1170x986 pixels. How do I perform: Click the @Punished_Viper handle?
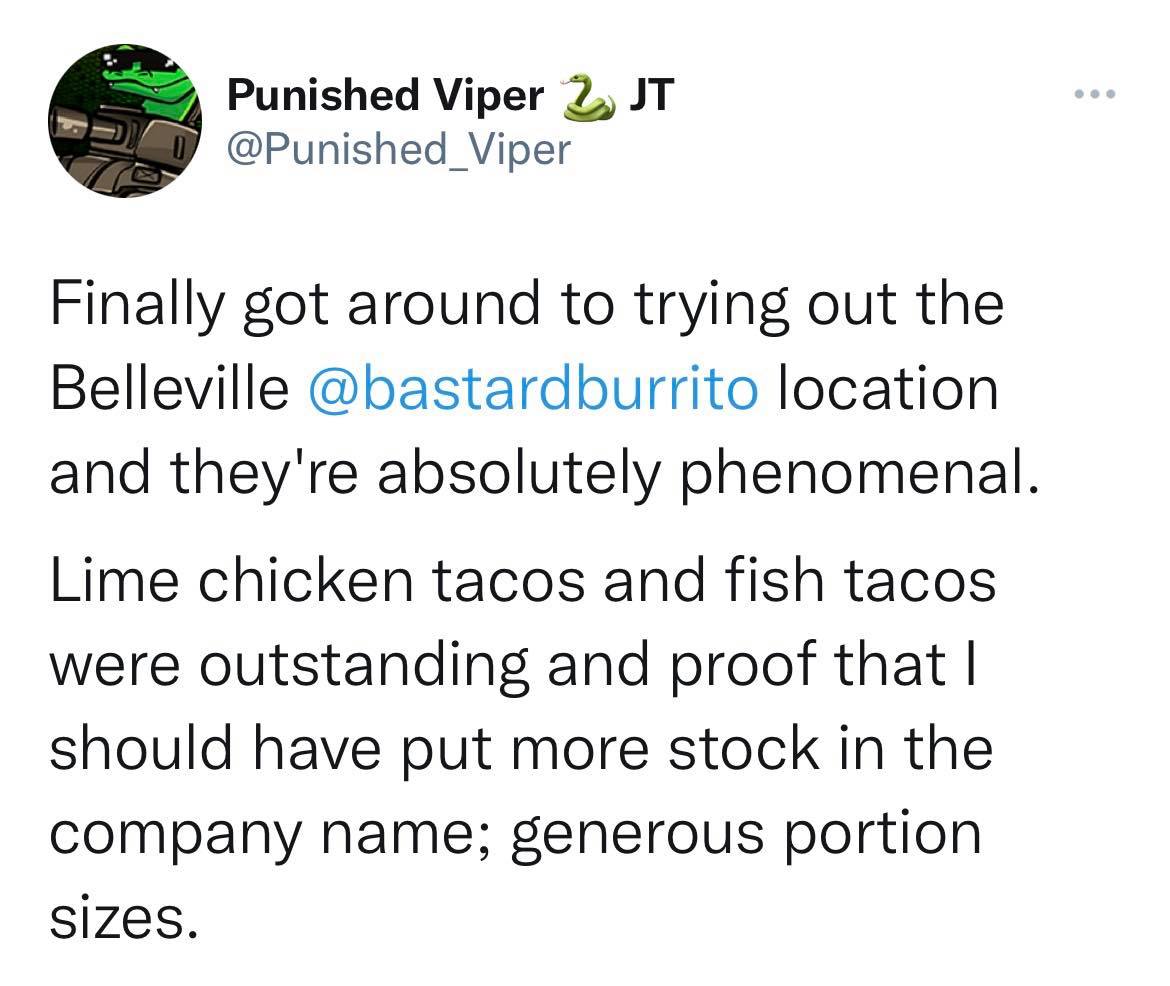point(399,149)
